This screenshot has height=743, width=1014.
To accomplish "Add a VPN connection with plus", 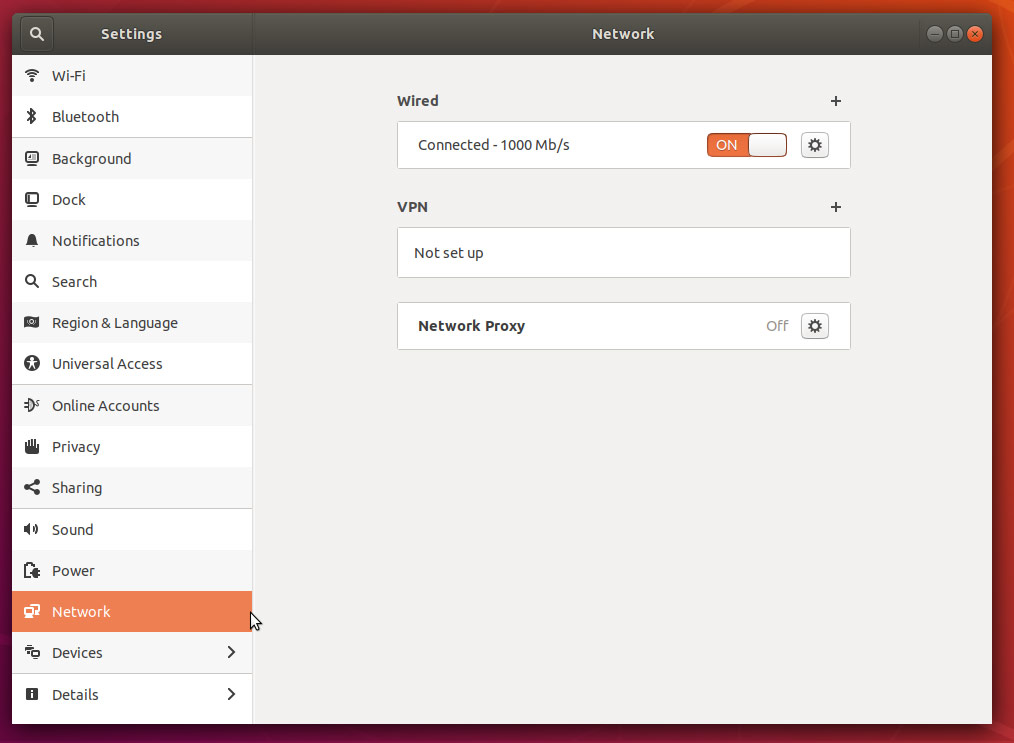I will point(836,207).
